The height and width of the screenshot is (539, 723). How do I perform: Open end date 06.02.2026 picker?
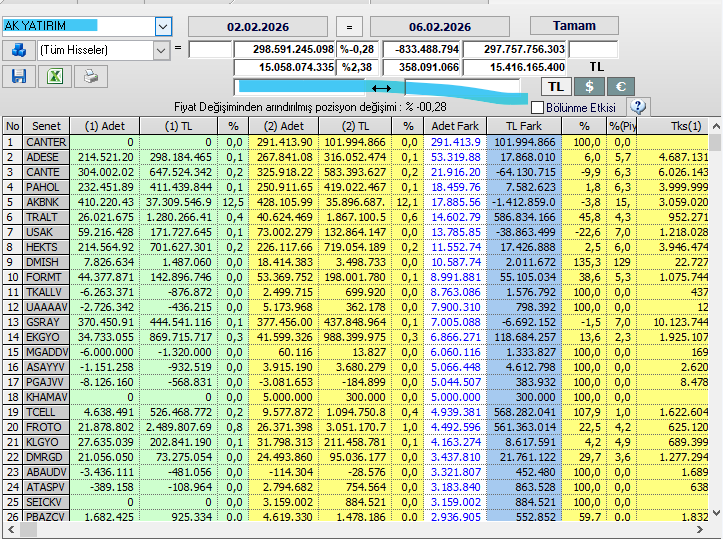(x=440, y=27)
